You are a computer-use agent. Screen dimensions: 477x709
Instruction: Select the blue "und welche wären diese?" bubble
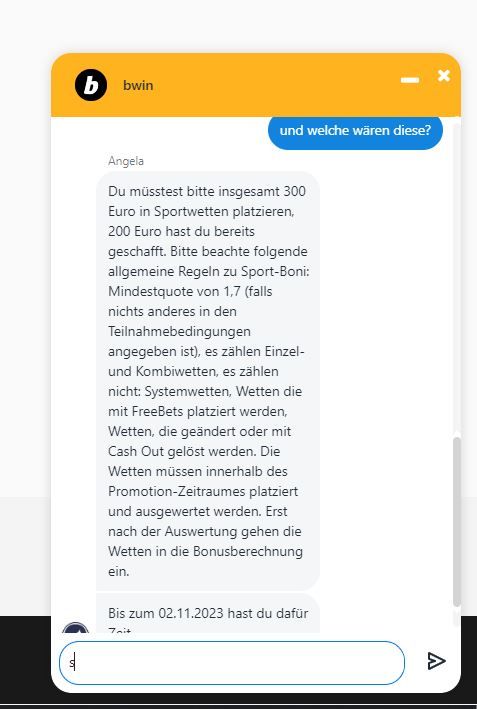click(x=355, y=131)
